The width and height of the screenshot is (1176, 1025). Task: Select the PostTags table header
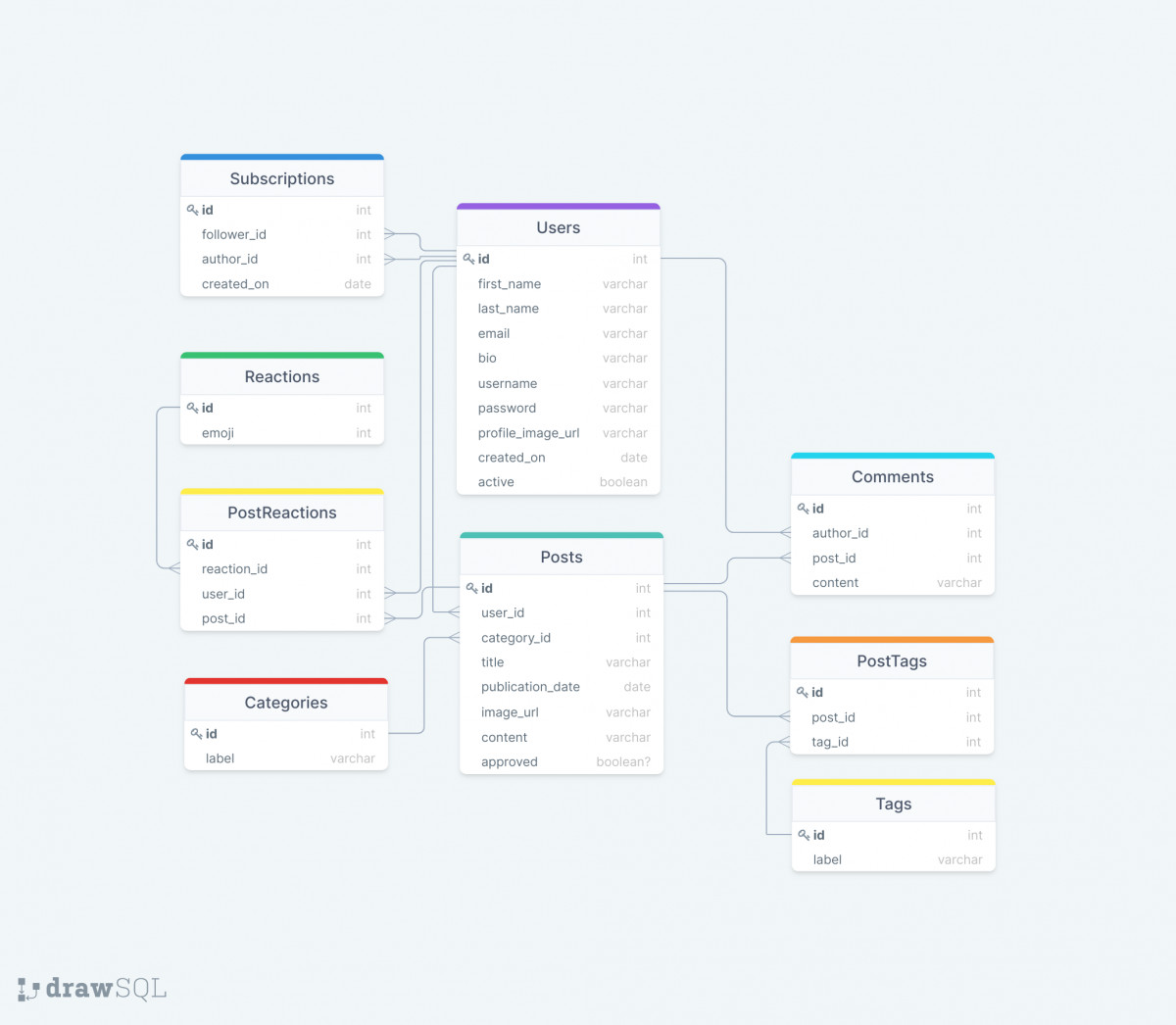click(x=892, y=660)
